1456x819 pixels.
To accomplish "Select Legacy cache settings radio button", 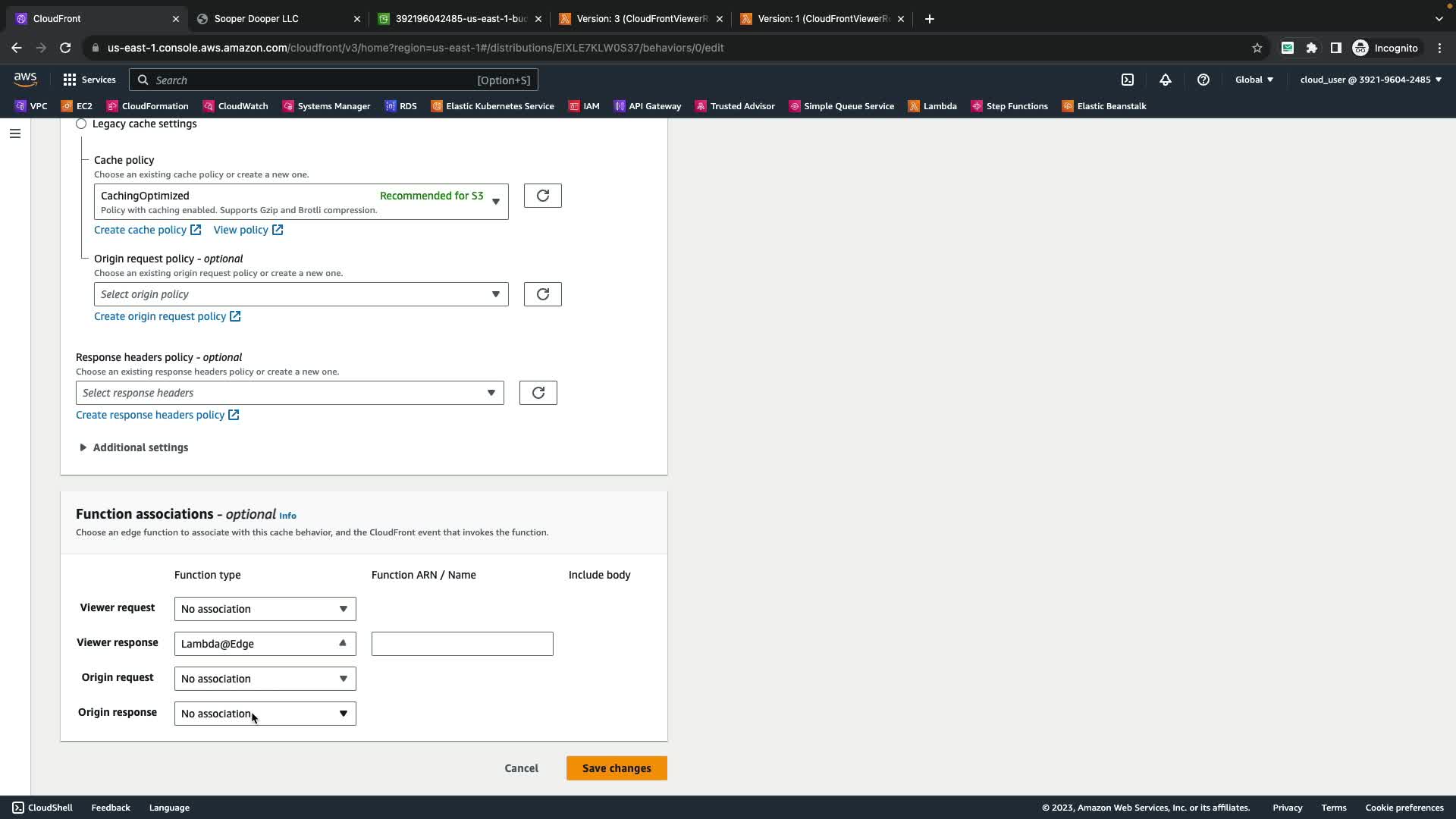I will pos(81,124).
